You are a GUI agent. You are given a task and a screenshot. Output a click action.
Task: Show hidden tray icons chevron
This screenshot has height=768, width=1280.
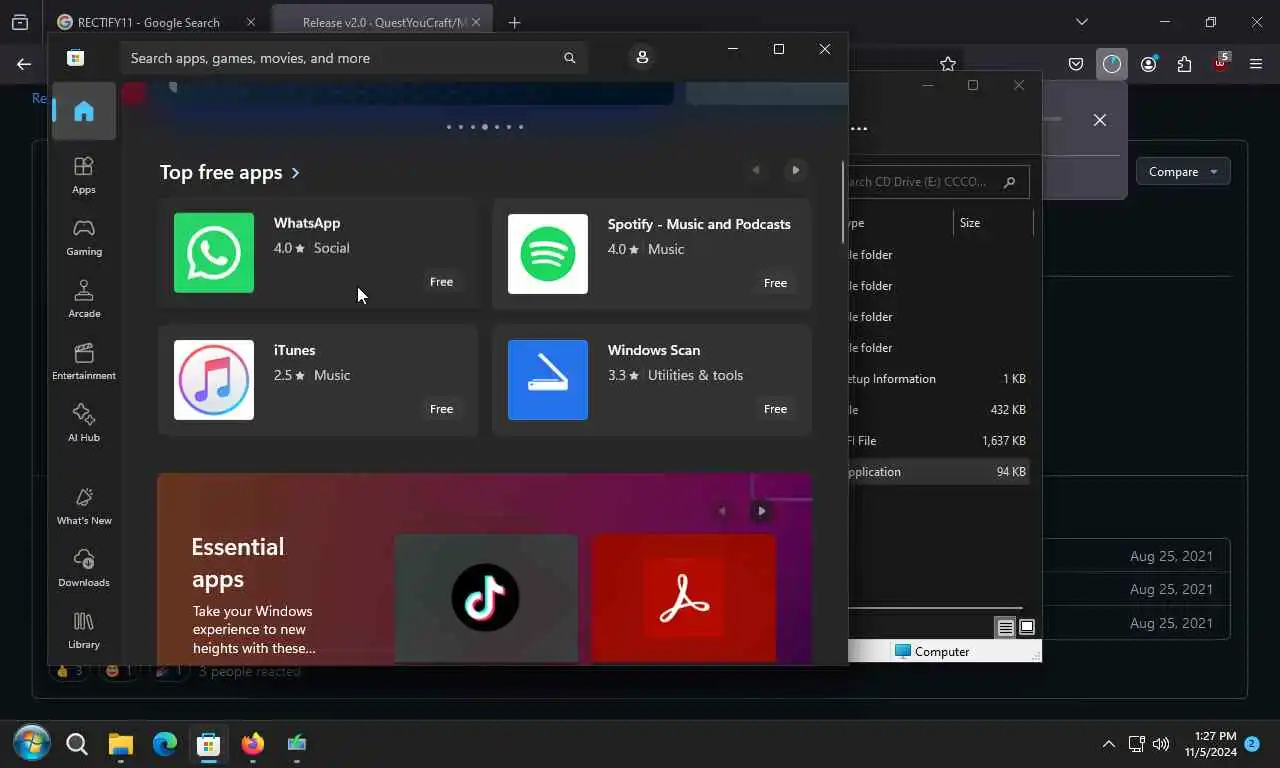1108,744
